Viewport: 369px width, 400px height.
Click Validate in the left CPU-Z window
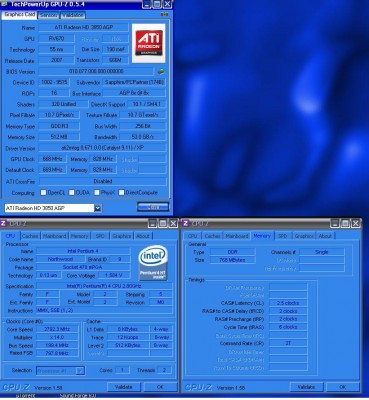pyautogui.click(x=124, y=387)
